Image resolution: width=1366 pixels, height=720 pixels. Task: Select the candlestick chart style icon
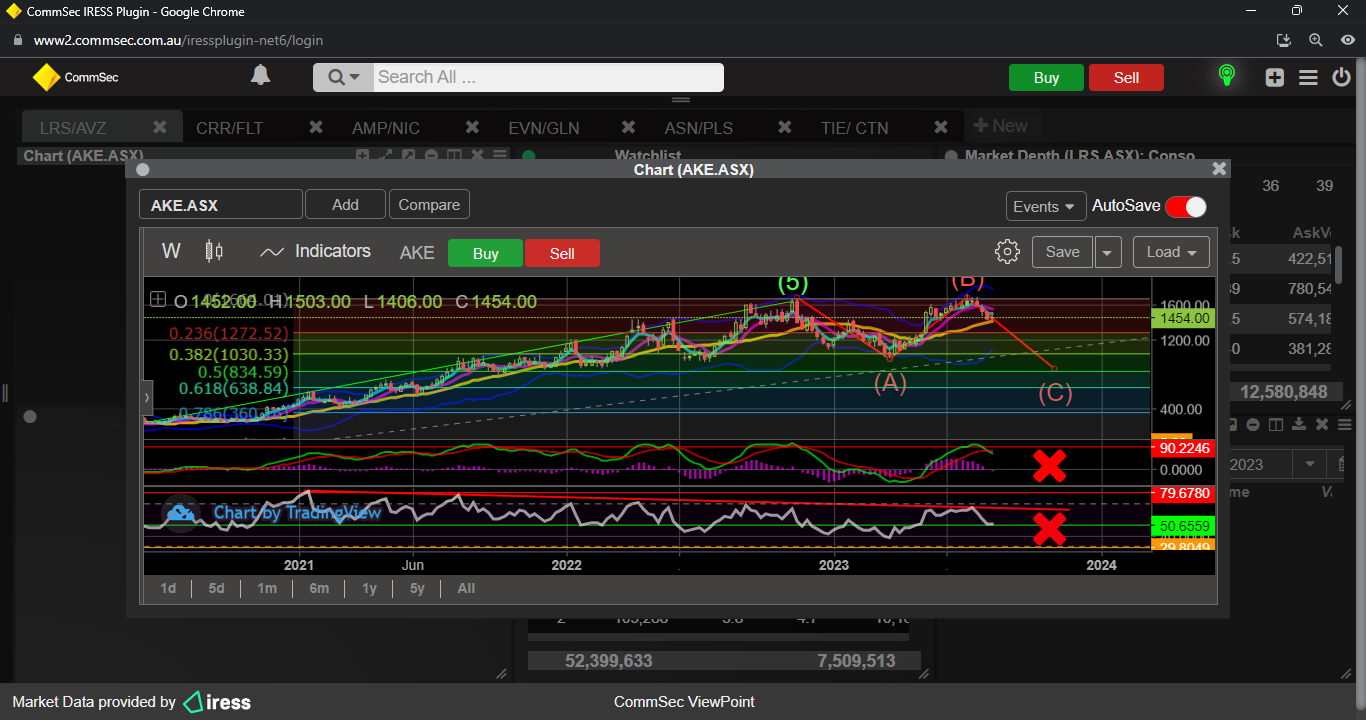[x=214, y=251]
